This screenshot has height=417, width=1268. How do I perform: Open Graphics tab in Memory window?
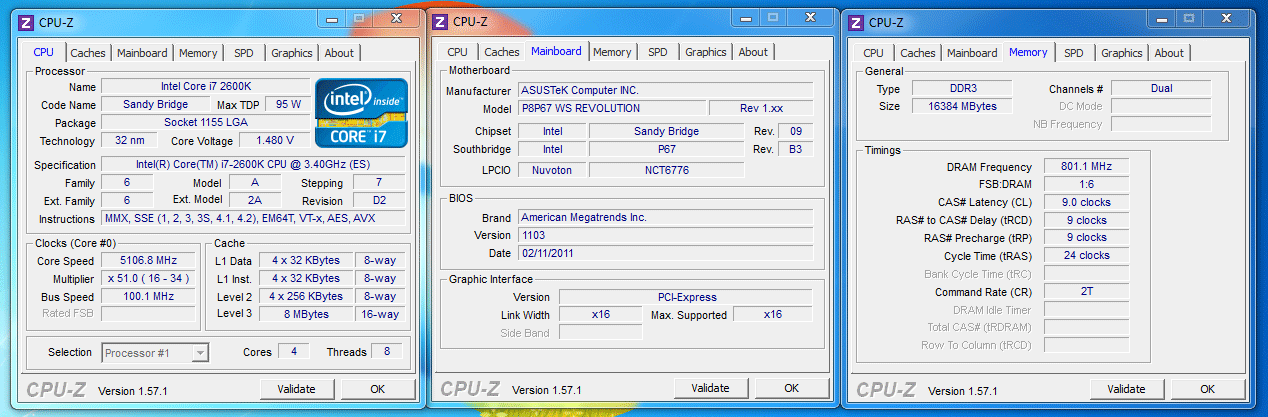1122,53
